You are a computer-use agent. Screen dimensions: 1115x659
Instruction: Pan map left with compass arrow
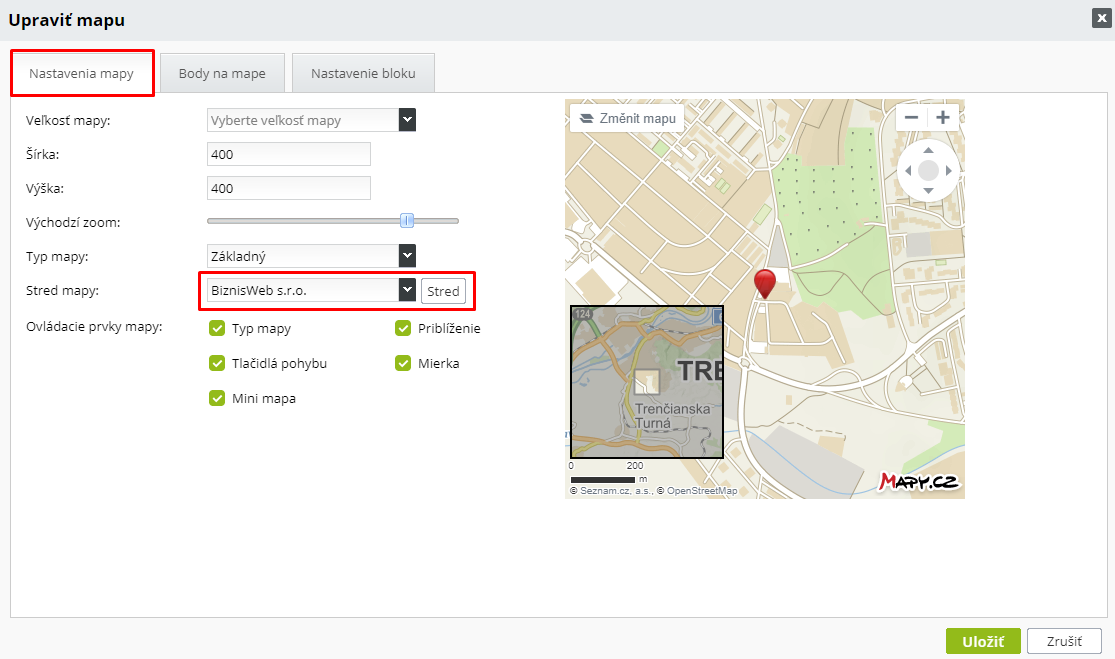pyautogui.click(x=908, y=171)
